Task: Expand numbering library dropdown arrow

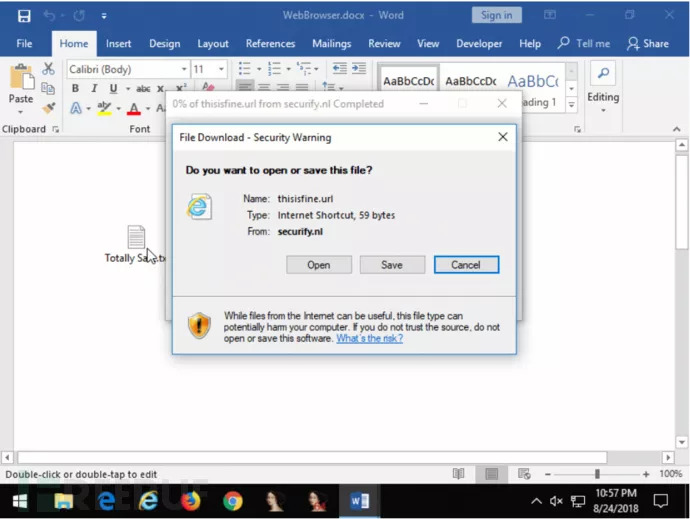Action: [x=289, y=69]
